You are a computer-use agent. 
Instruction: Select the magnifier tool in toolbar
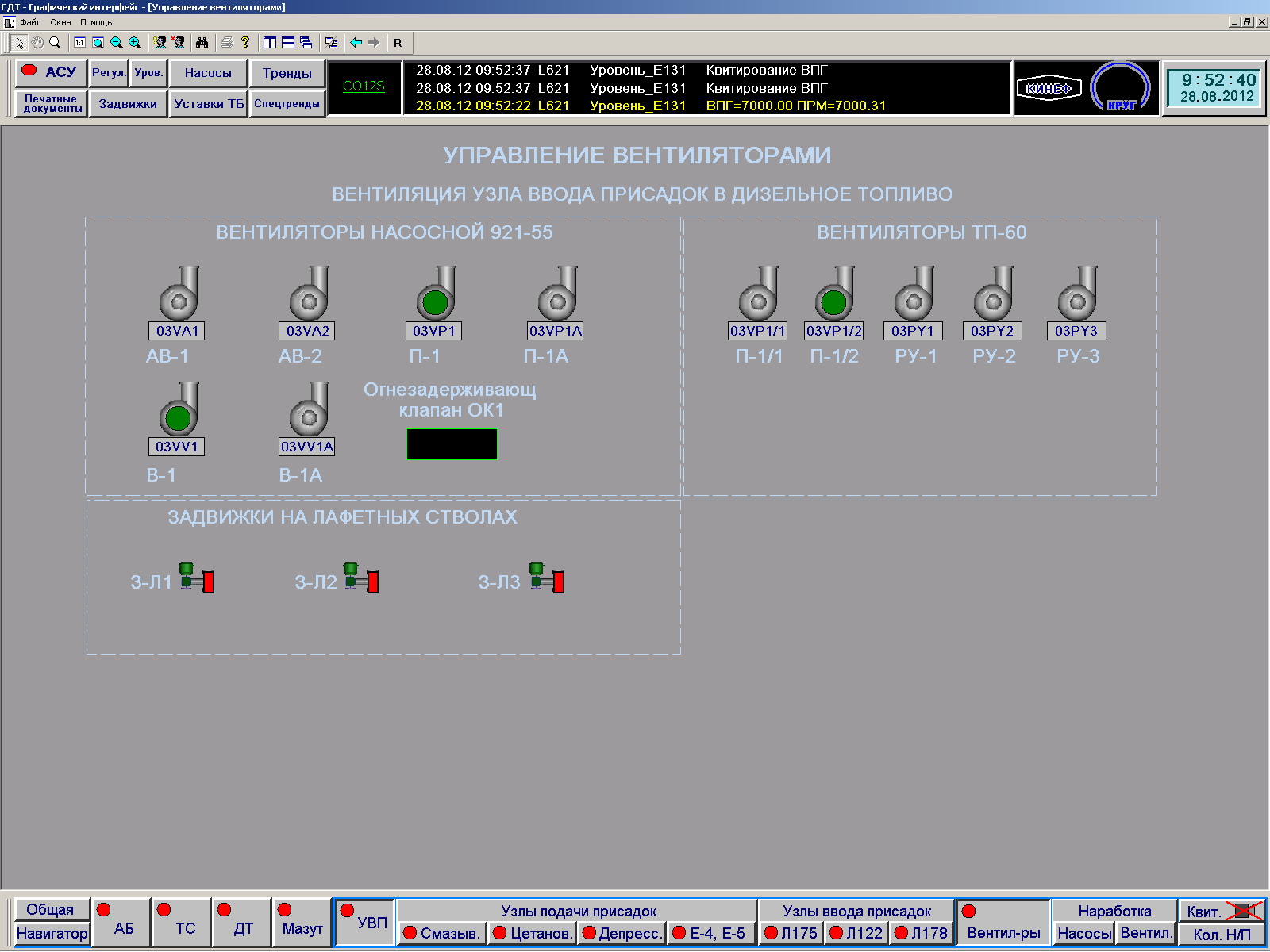point(55,43)
